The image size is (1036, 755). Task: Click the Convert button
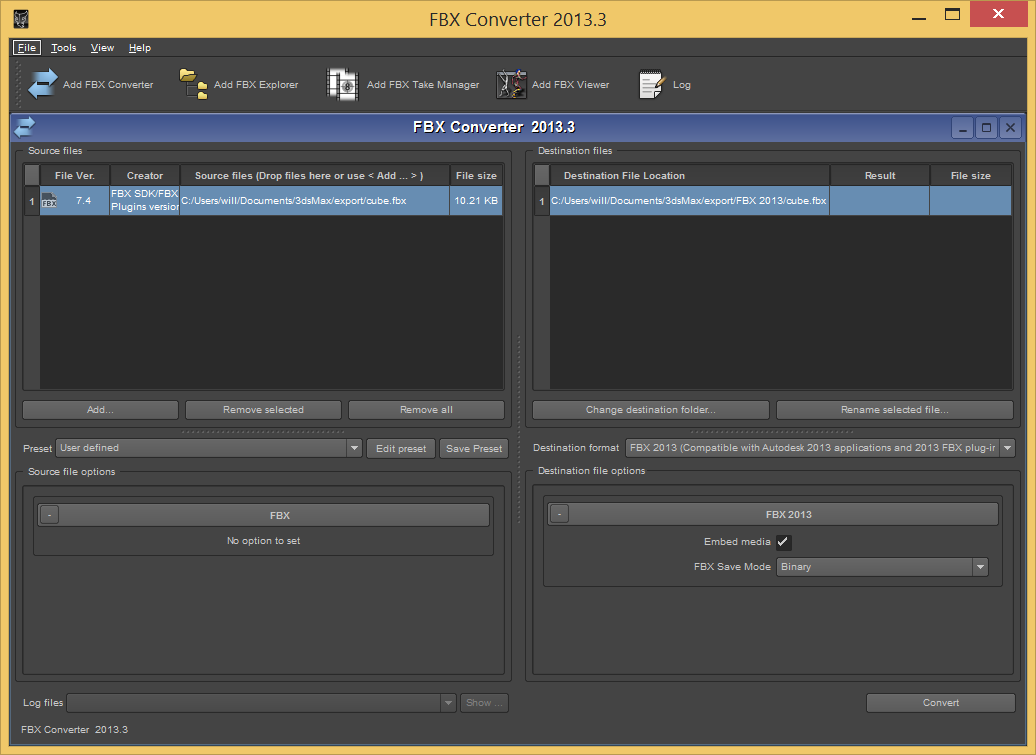(941, 703)
